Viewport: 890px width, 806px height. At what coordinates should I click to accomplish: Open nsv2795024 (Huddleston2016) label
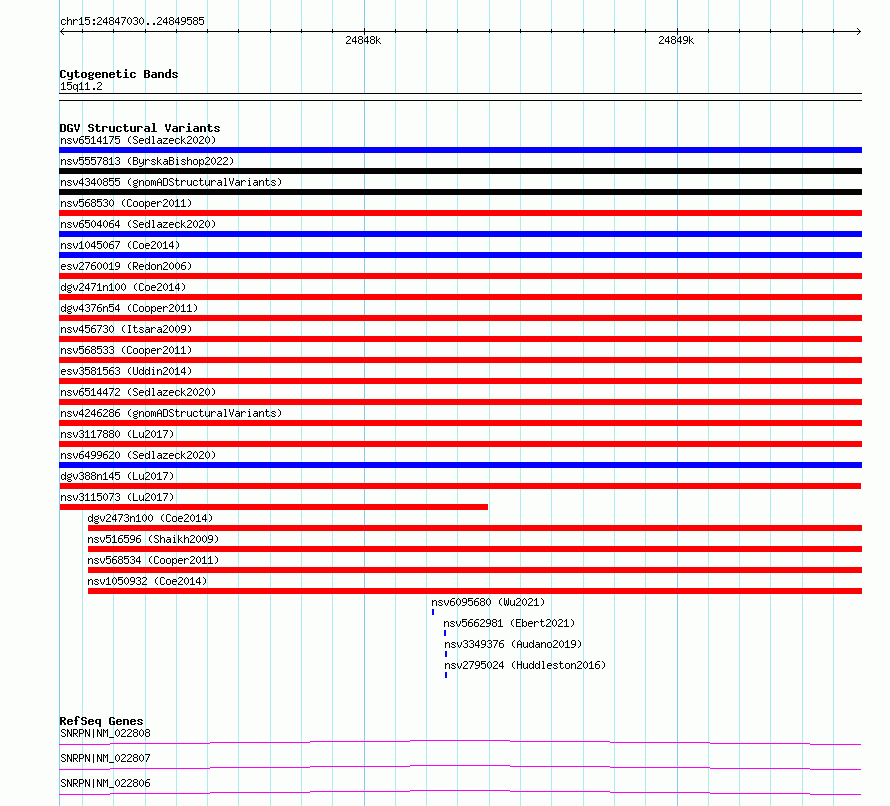pyautogui.click(x=525, y=665)
